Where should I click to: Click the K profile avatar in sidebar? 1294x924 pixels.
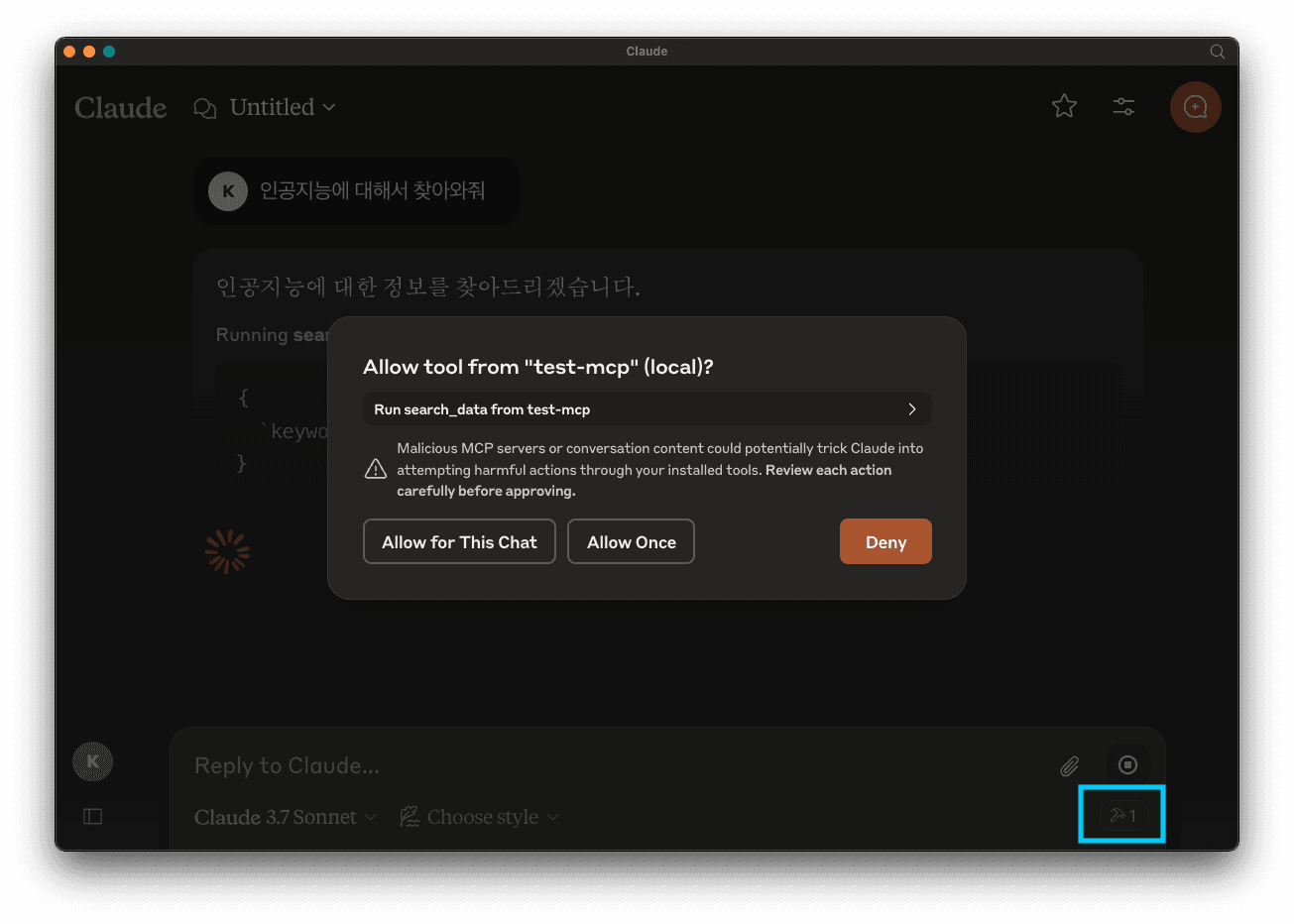coord(93,761)
